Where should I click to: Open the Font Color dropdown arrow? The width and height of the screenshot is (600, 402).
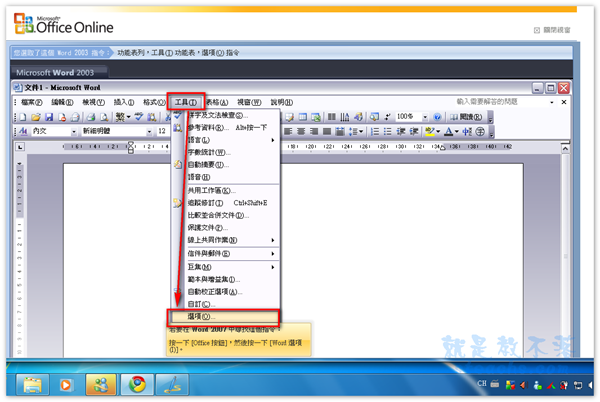click(x=457, y=132)
